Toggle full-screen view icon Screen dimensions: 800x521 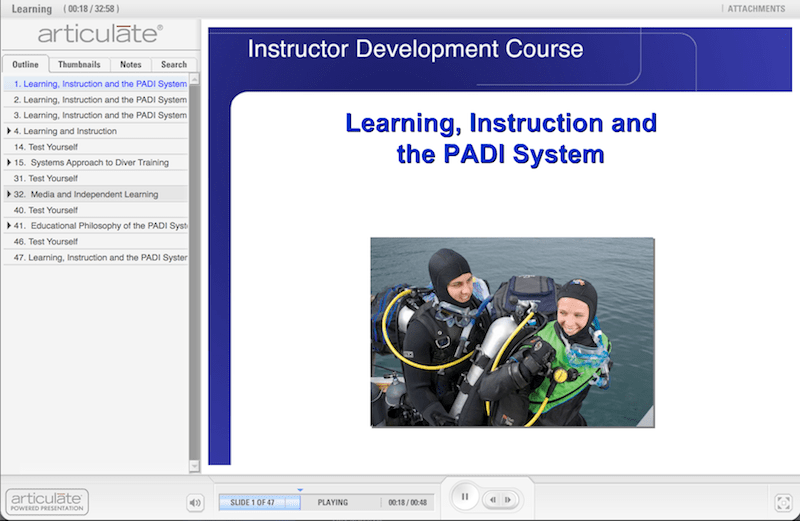(x=783, y=503)
